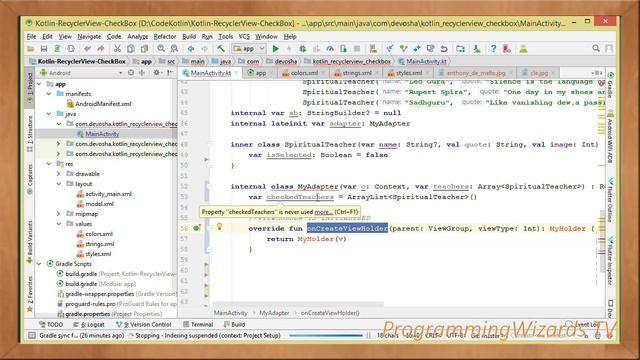Open the Build Variants side panel

pyautogui.click(x=30, y=242)
